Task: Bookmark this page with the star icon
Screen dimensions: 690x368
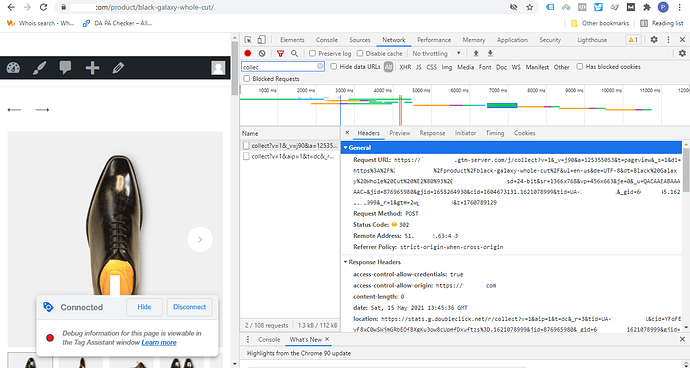Action: [x=529, y=7]
